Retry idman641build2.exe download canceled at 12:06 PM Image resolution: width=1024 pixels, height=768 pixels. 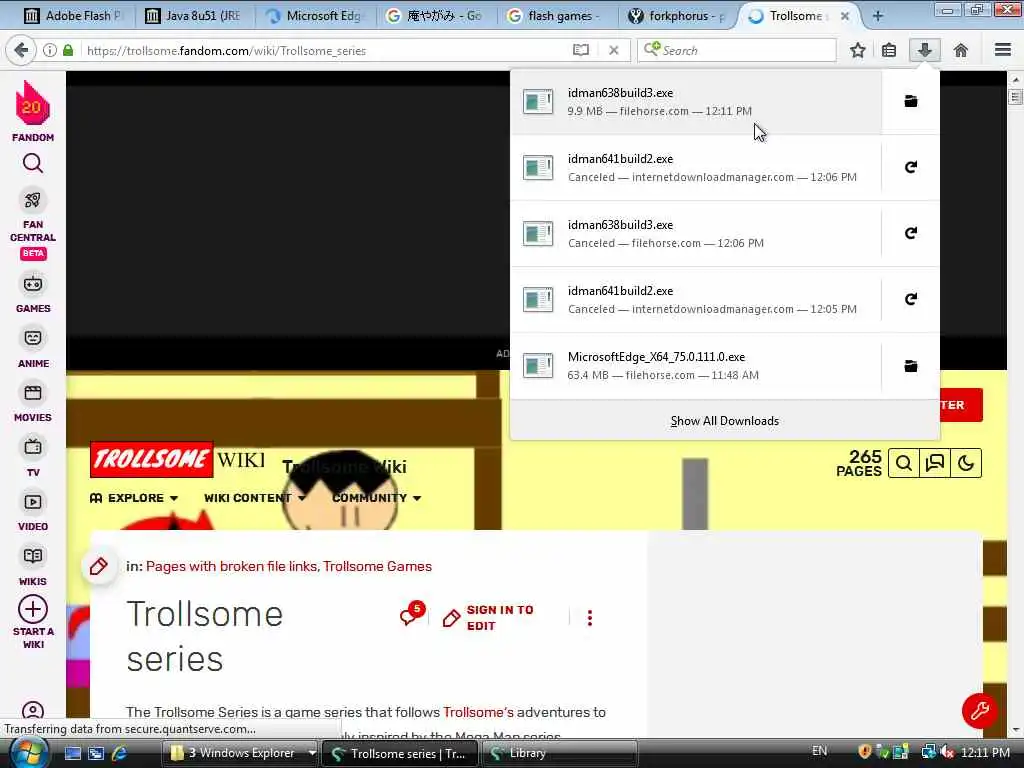pyautogui.click(x=910, y=167)
